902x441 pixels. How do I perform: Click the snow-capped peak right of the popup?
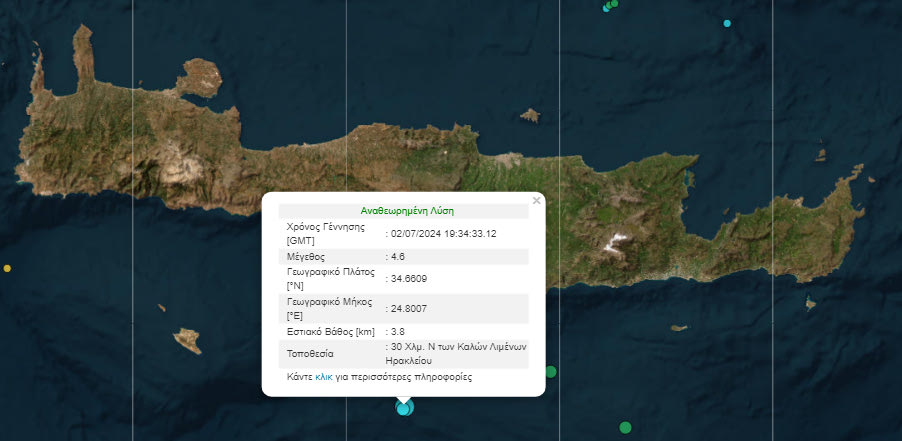point(616,241)
